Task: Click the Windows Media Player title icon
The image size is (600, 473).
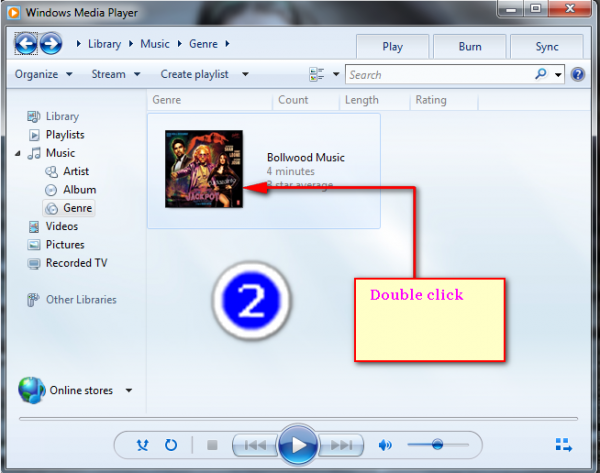Action: coord(14,13)
